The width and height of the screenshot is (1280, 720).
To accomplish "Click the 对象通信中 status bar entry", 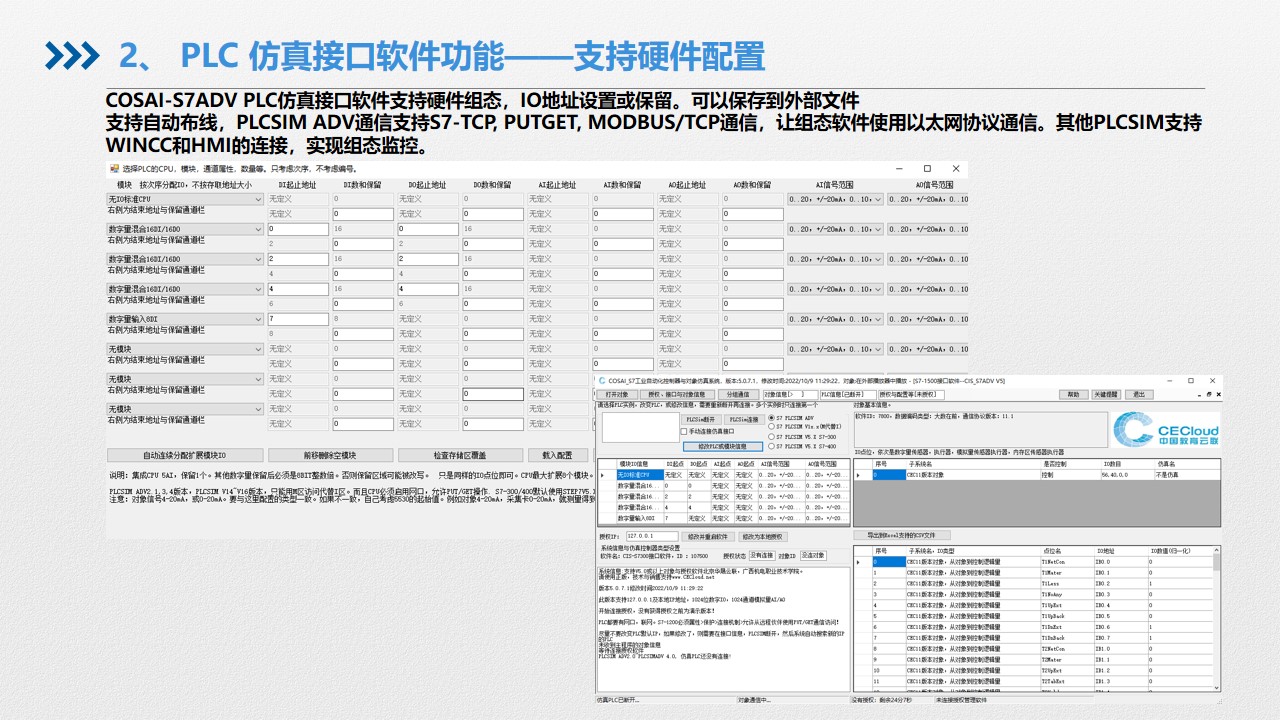I will click(754, 700).
